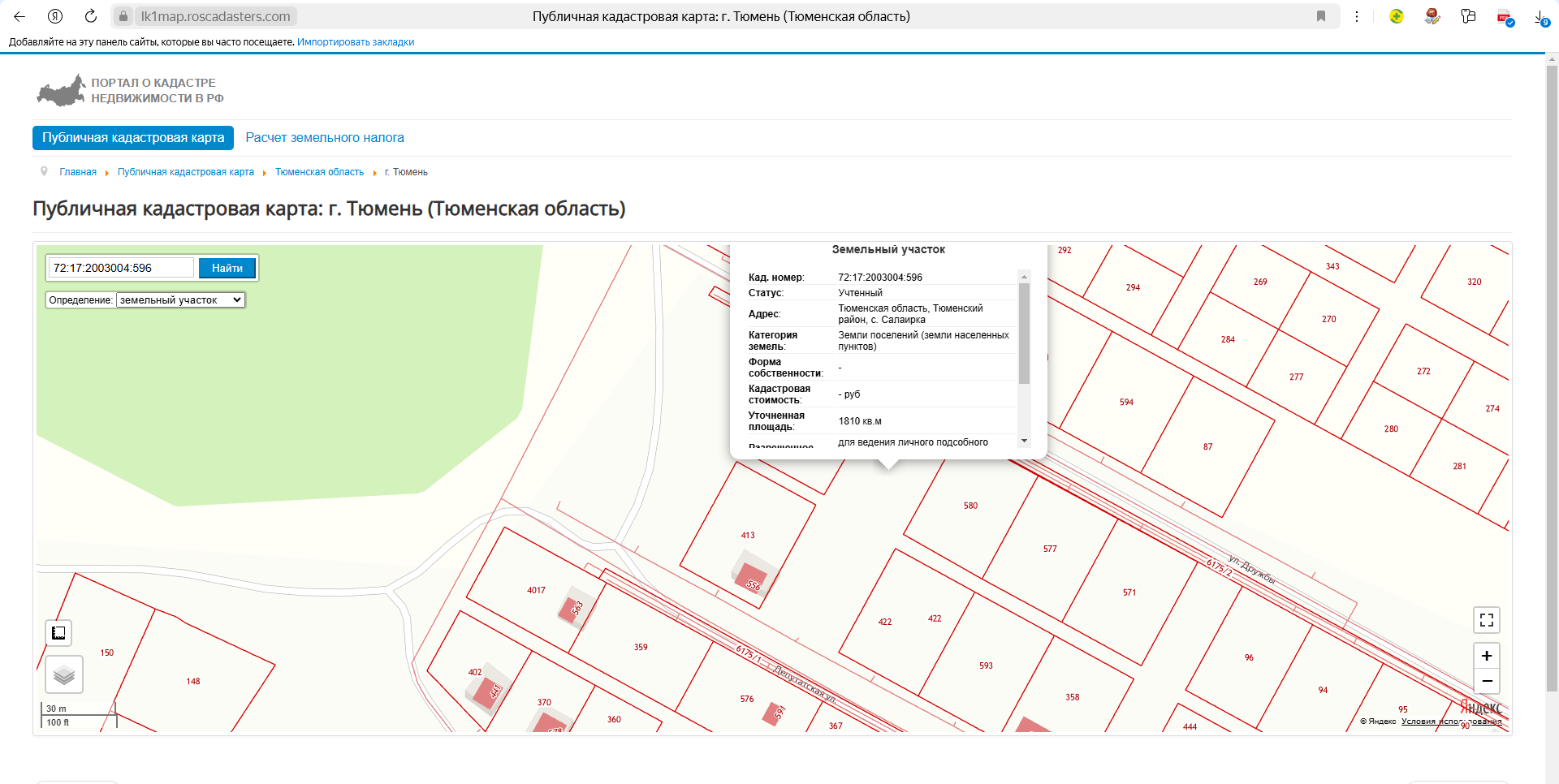Click the PDF extension icon
The height and width of the screenshot is (784, 1559).
[x=1504, y=17]
